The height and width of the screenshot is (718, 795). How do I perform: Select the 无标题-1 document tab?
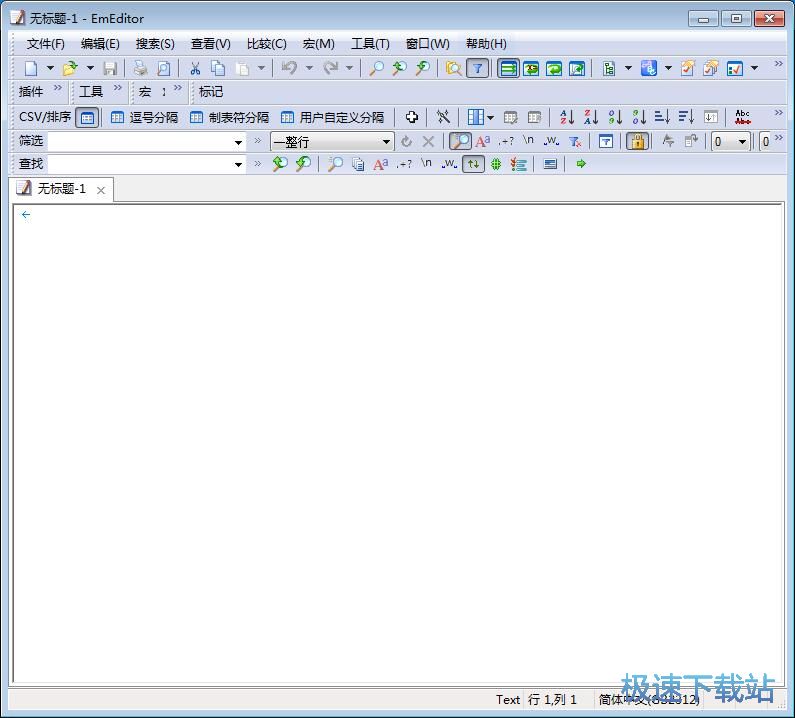tap(61, 189)
